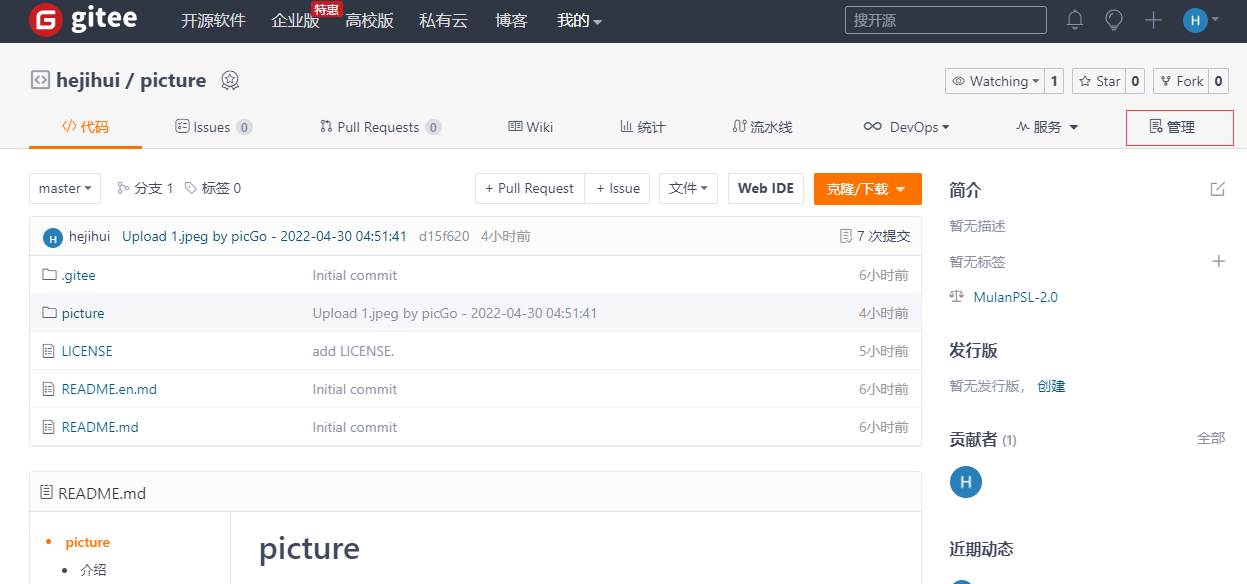Screen dimensions: 1247x584
Task: Expand the Watching dropdown
Action: point(995,81)
